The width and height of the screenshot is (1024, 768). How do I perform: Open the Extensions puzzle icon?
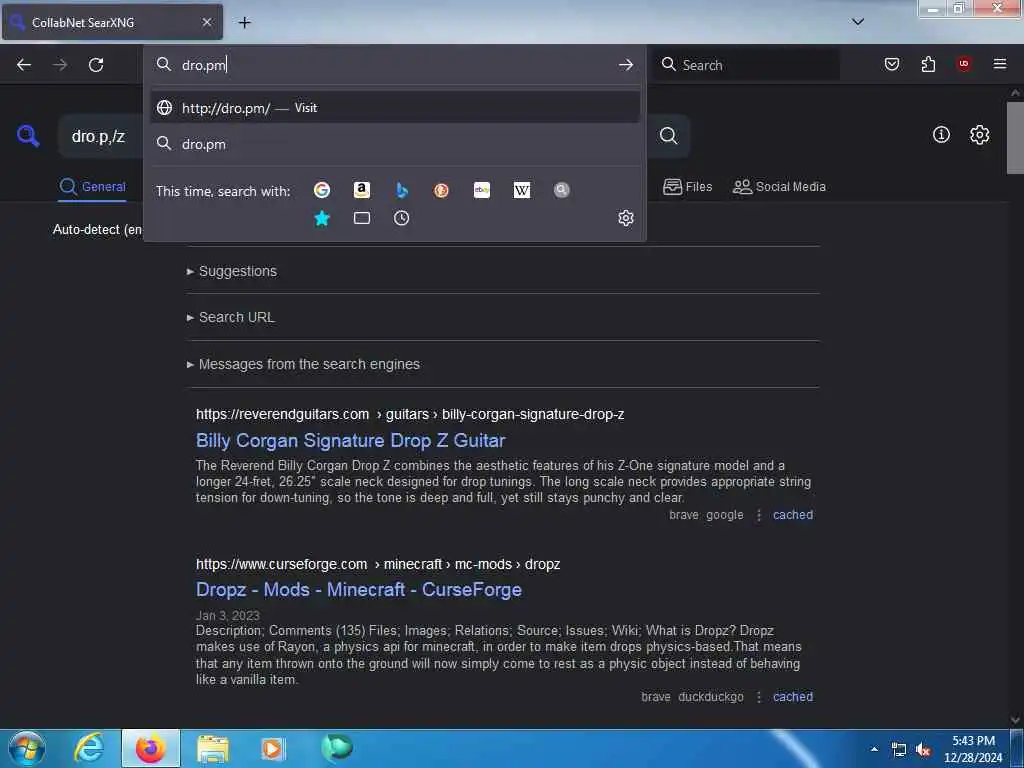tap(928, 64)
